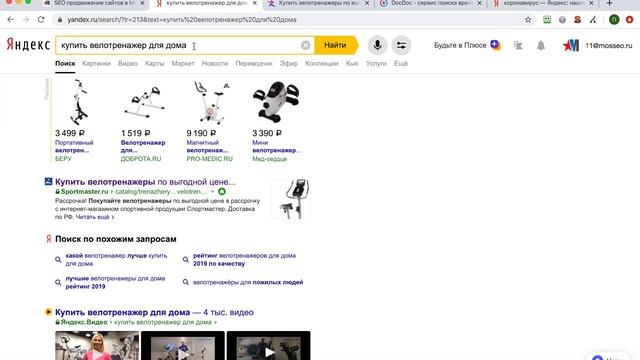Open the 'Ещё' services menu
Screen dimensions: 640x360
point(401,63)
